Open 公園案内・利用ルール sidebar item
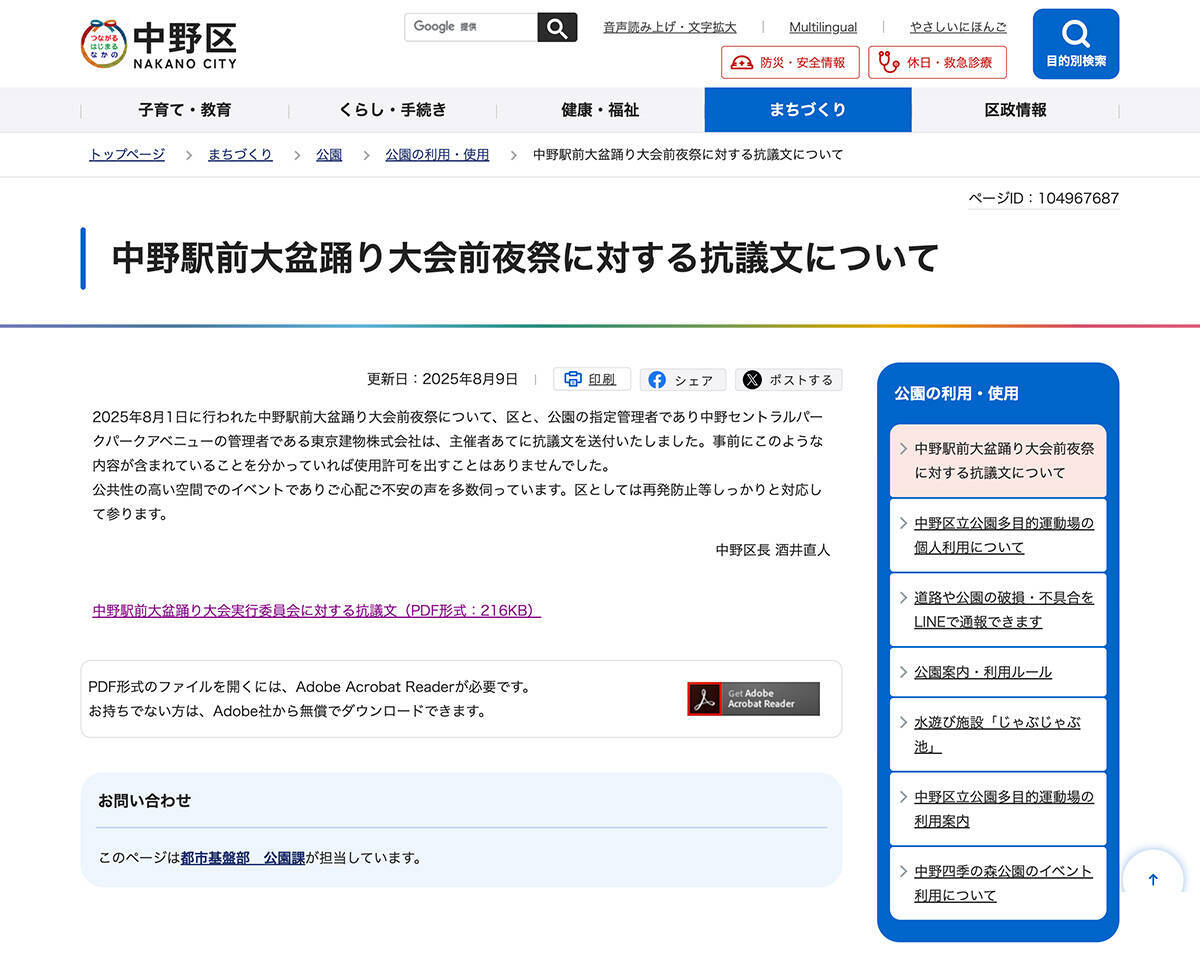Viewport: 1200px width, 957px height. click(983, 672)
